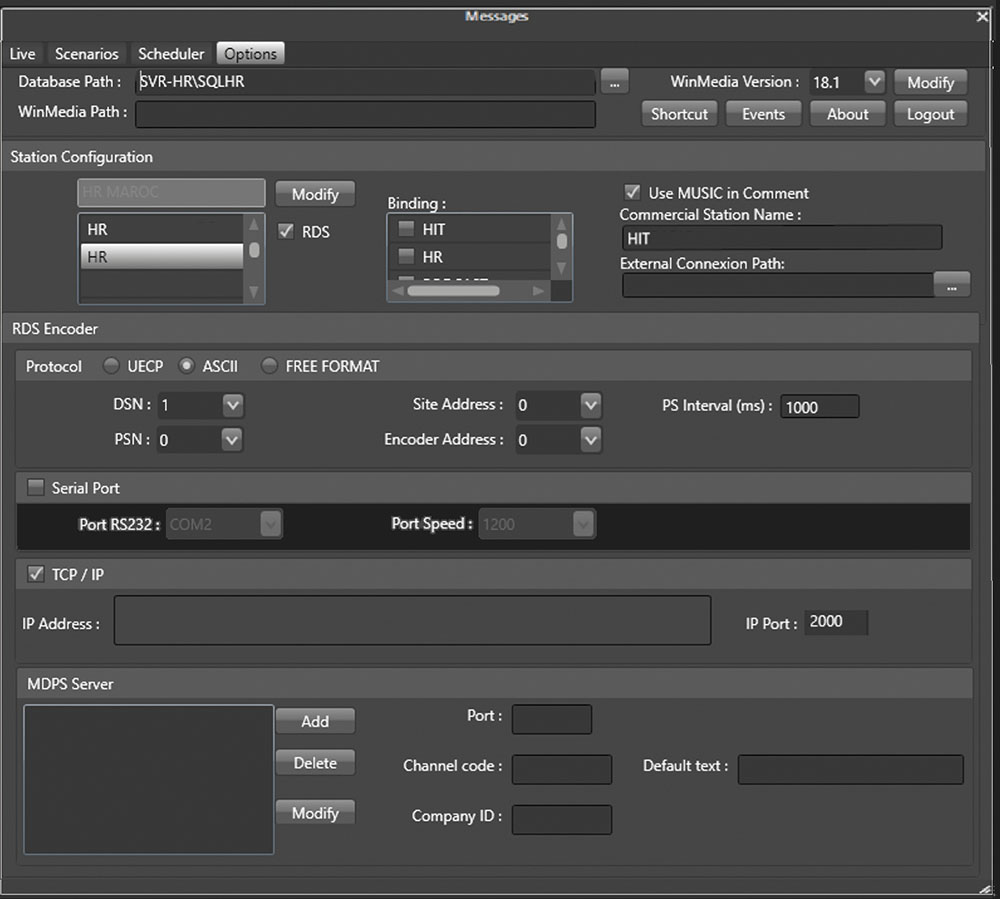Toggle the TCP / IP checkbox

[36, 574]
